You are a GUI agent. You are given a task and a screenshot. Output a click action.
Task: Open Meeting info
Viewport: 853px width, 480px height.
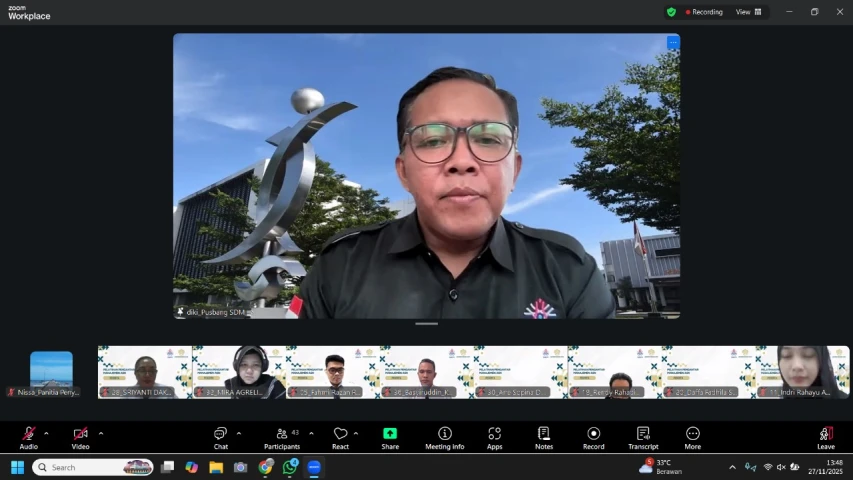pos(445,438)
